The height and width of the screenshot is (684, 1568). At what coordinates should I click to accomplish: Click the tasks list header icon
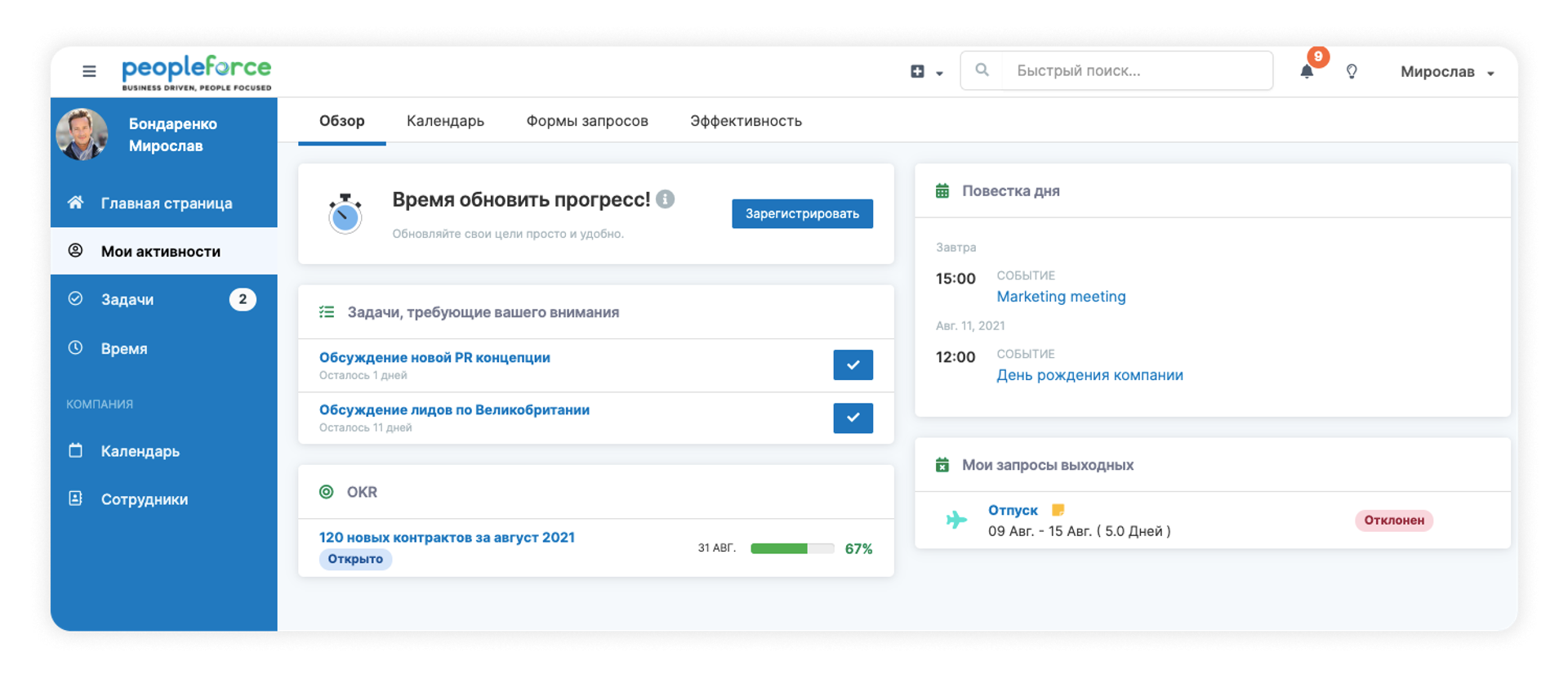coord(327,312)
